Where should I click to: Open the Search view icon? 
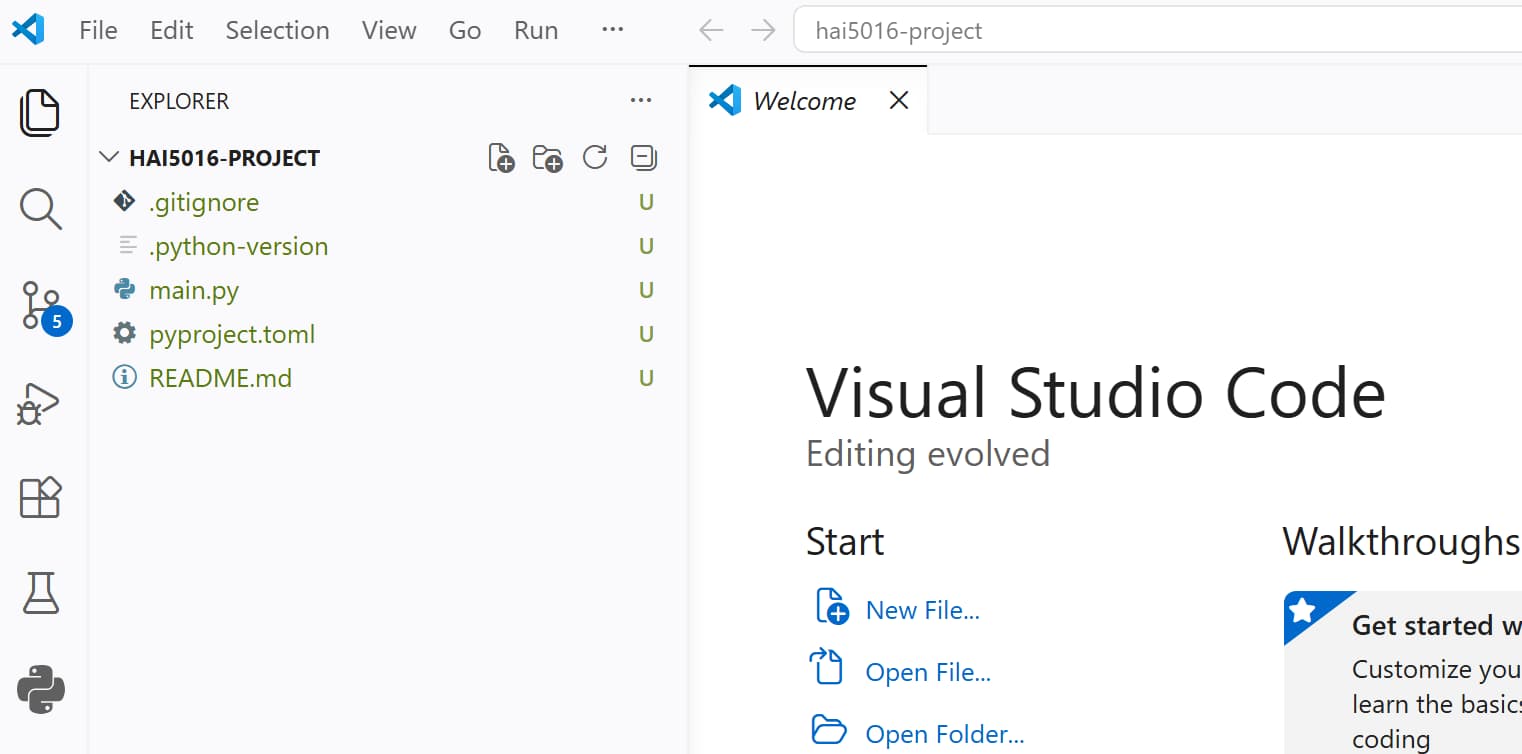coord(40,208)
